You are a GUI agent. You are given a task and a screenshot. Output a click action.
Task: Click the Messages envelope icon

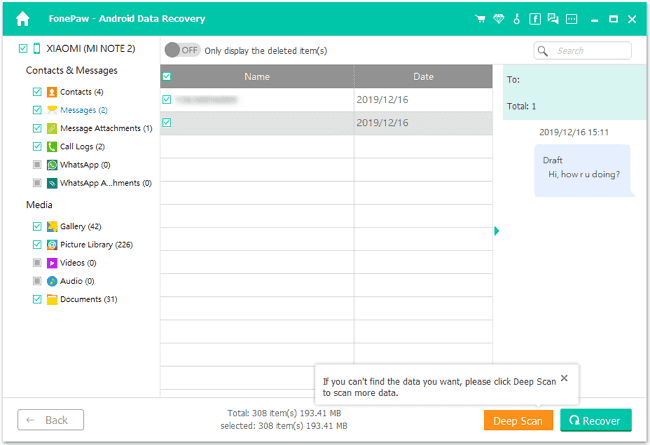(52, 110)
